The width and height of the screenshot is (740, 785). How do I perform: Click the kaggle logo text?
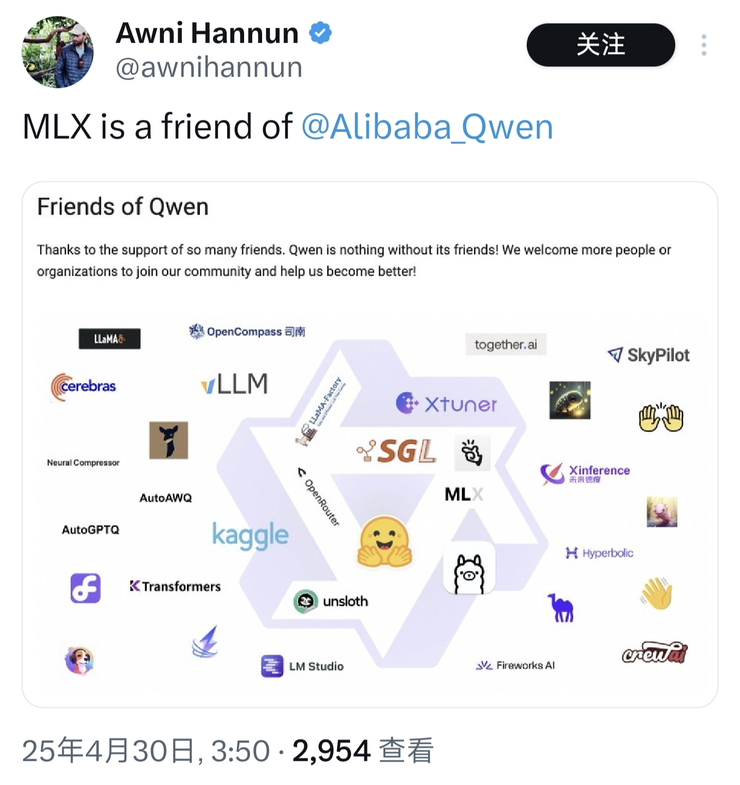click(x=250, y=535)
